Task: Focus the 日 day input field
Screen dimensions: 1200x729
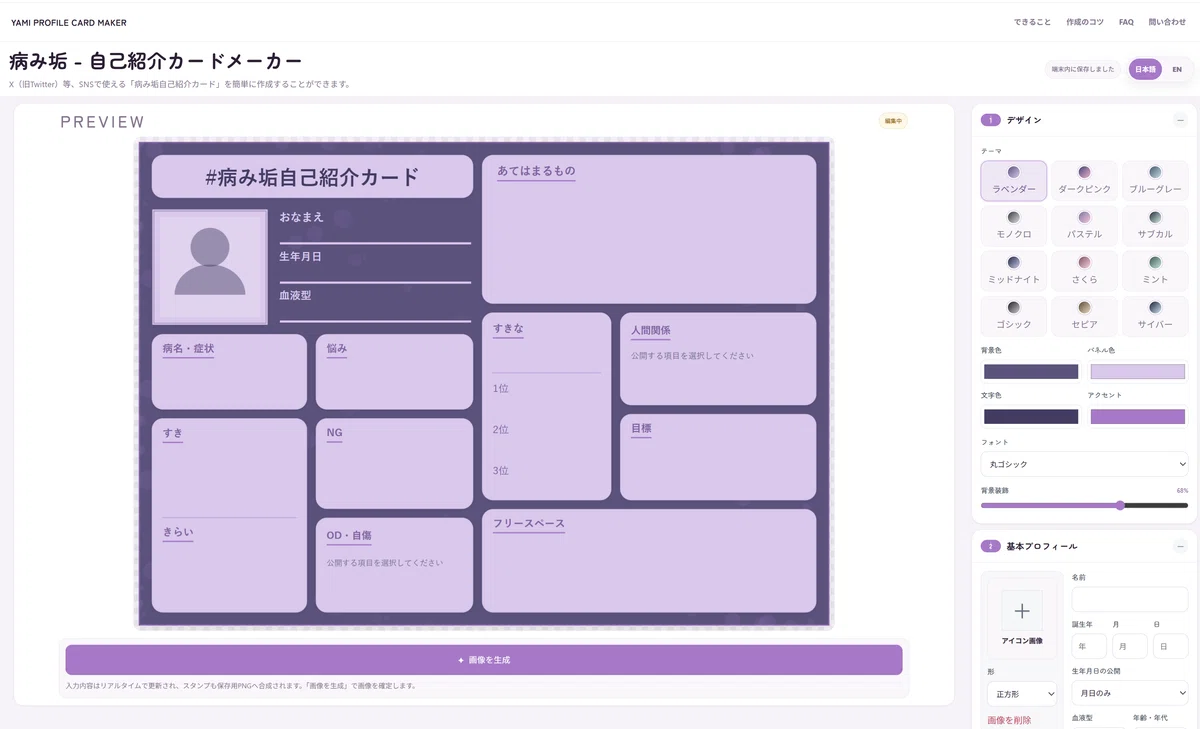Action: pos(1171,646)
